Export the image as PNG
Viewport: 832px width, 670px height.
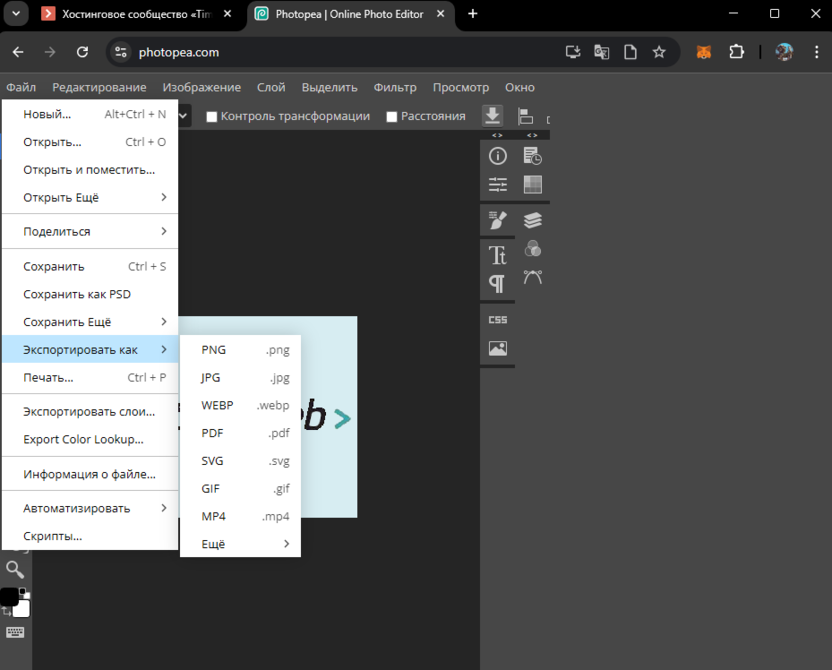tap(240, 350)
